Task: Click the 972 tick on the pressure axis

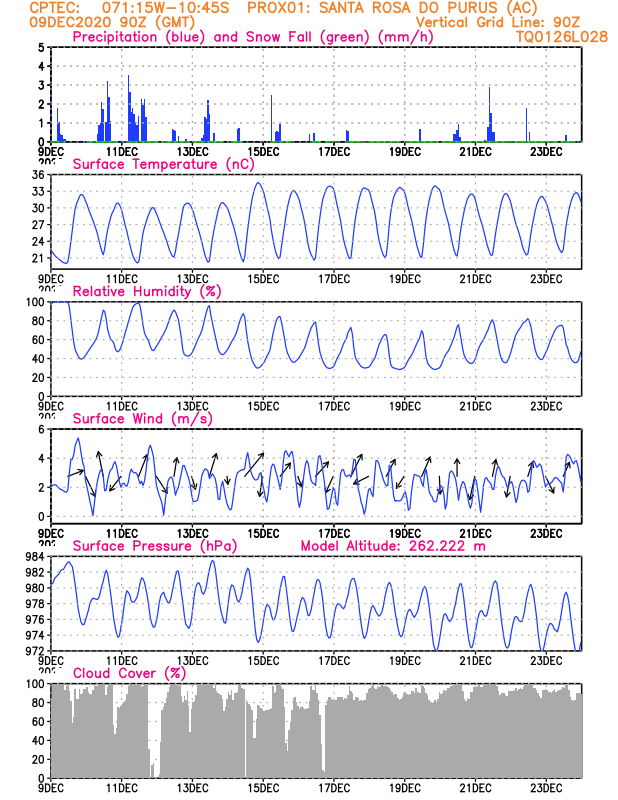Action: click(x=36, y=651)
